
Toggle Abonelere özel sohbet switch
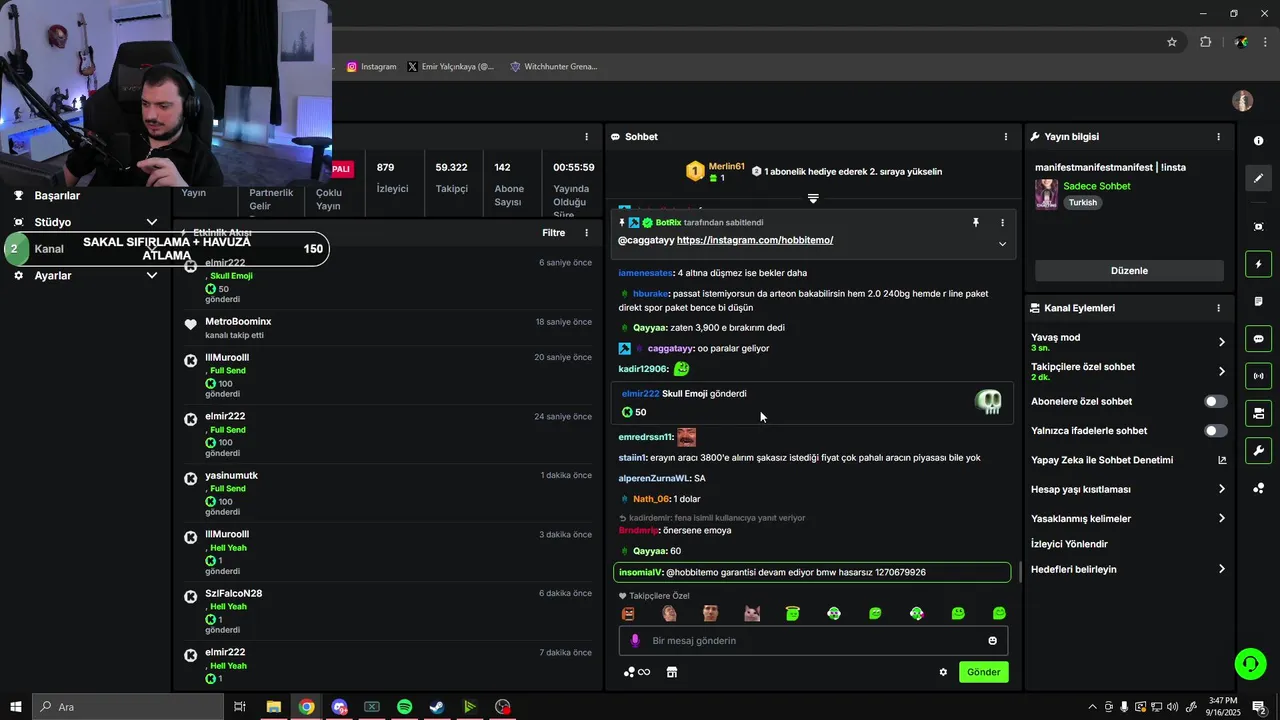1215,402
